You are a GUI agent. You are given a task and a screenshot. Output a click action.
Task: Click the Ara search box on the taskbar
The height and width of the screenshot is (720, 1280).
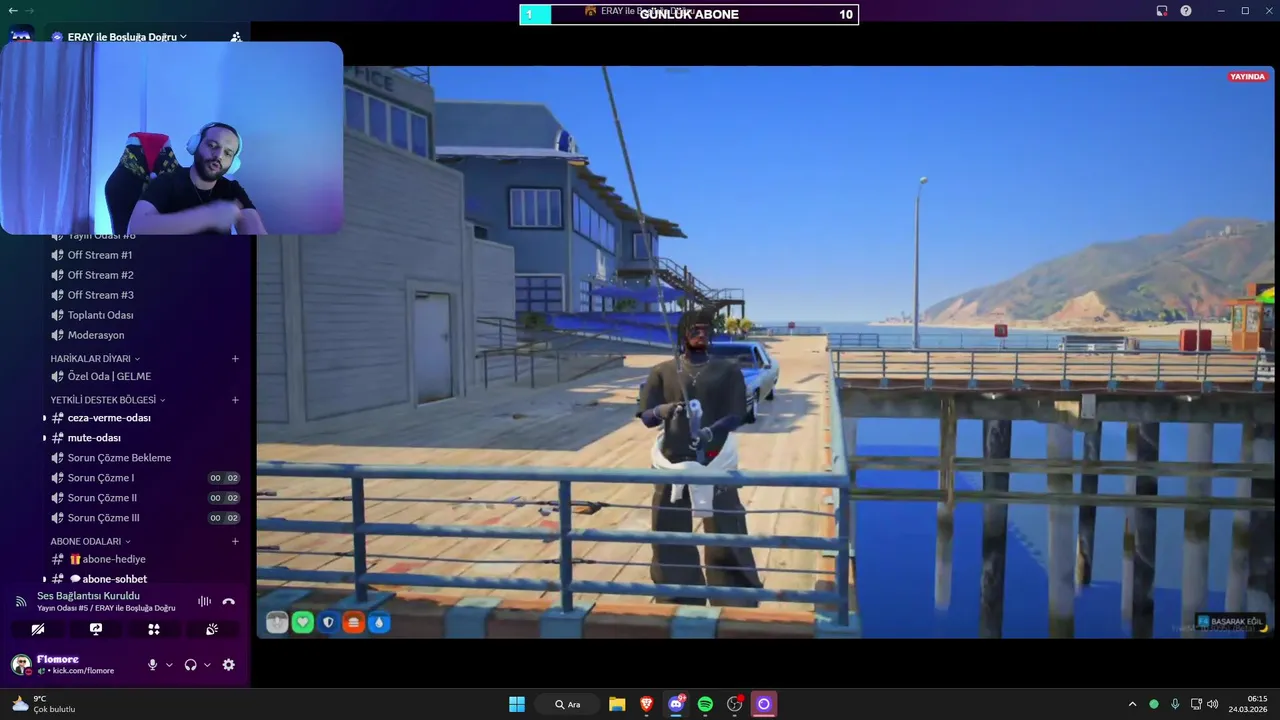(x=568, y=704)
